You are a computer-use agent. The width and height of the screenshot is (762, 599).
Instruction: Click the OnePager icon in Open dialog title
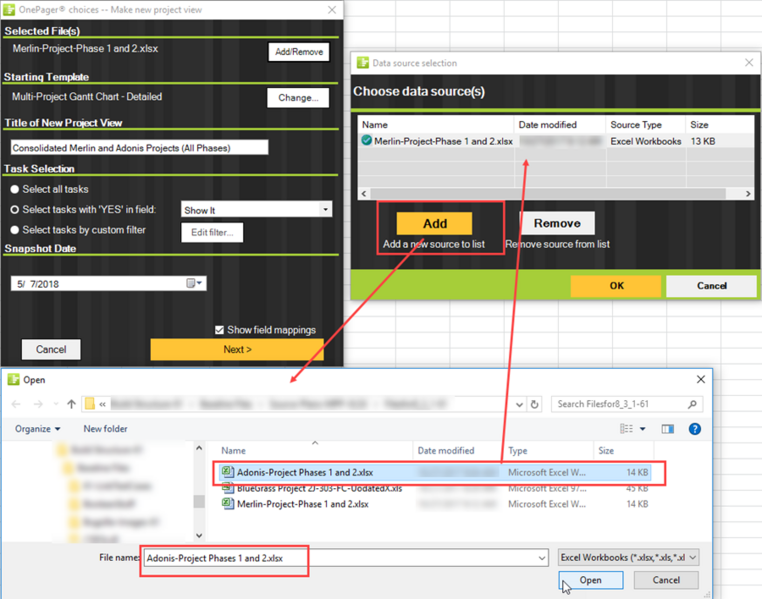[x=14, y=379]
